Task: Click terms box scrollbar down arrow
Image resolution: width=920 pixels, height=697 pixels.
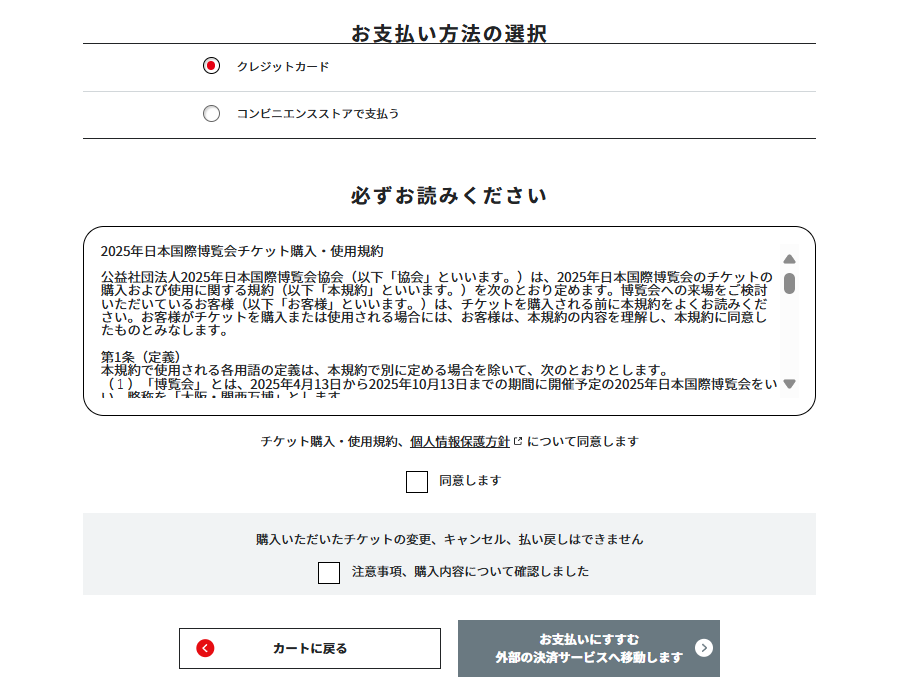Action: click(789, 384)
